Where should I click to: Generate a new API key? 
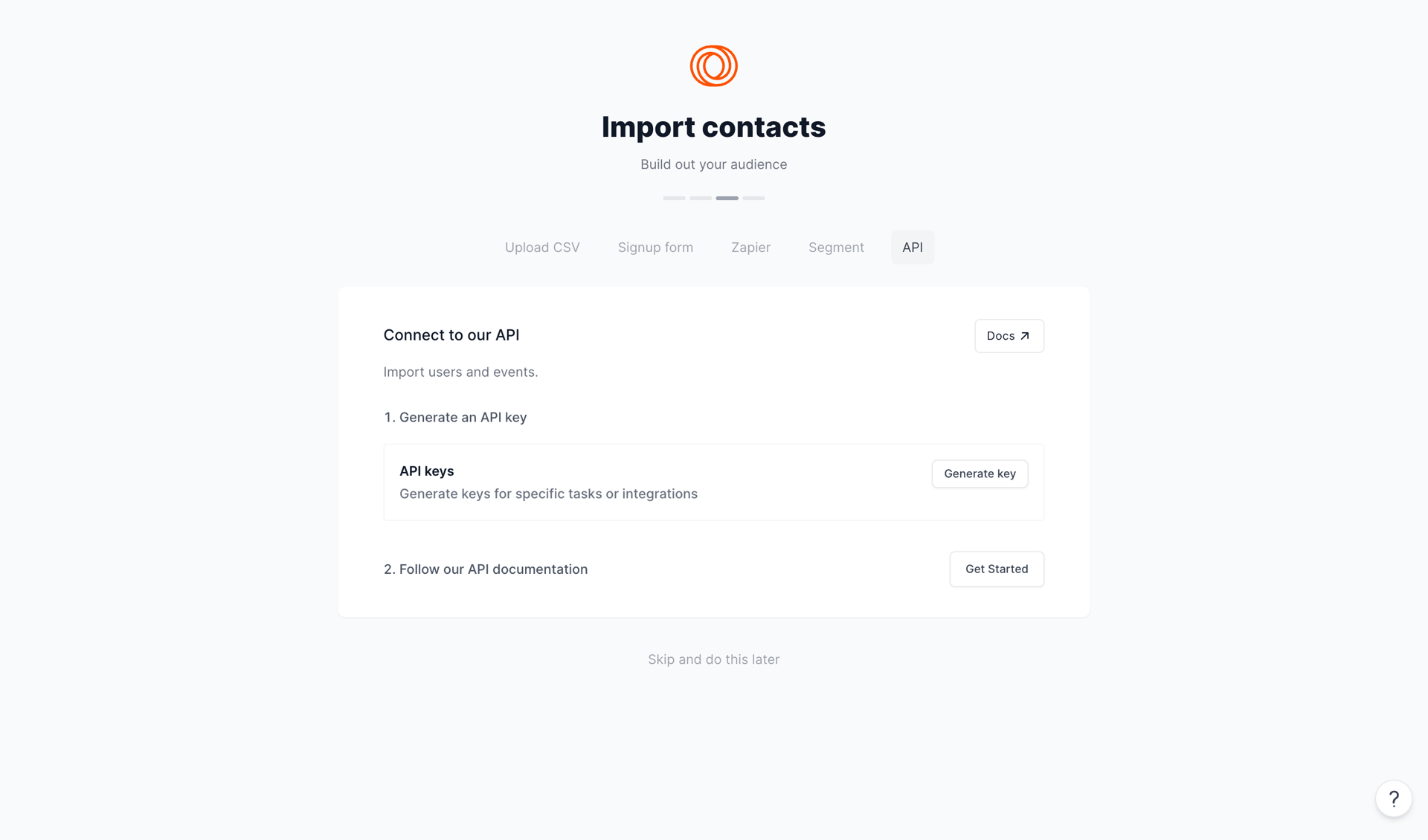979,474
